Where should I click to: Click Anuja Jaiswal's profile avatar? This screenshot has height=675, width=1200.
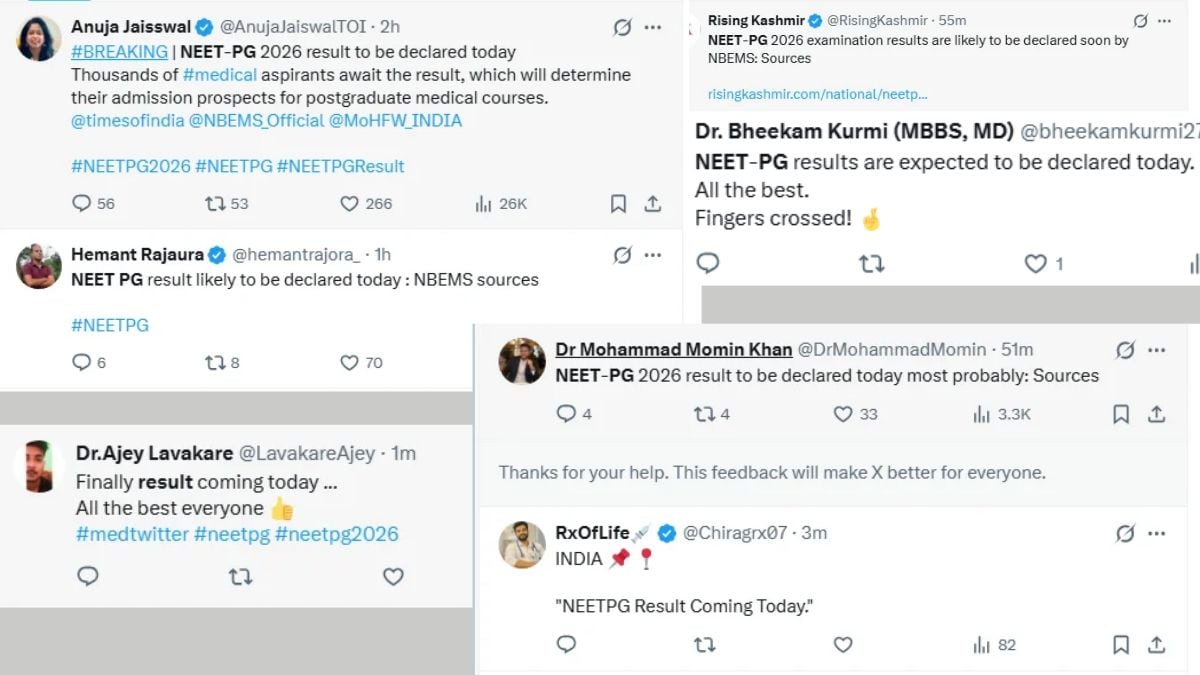[39, 39]
